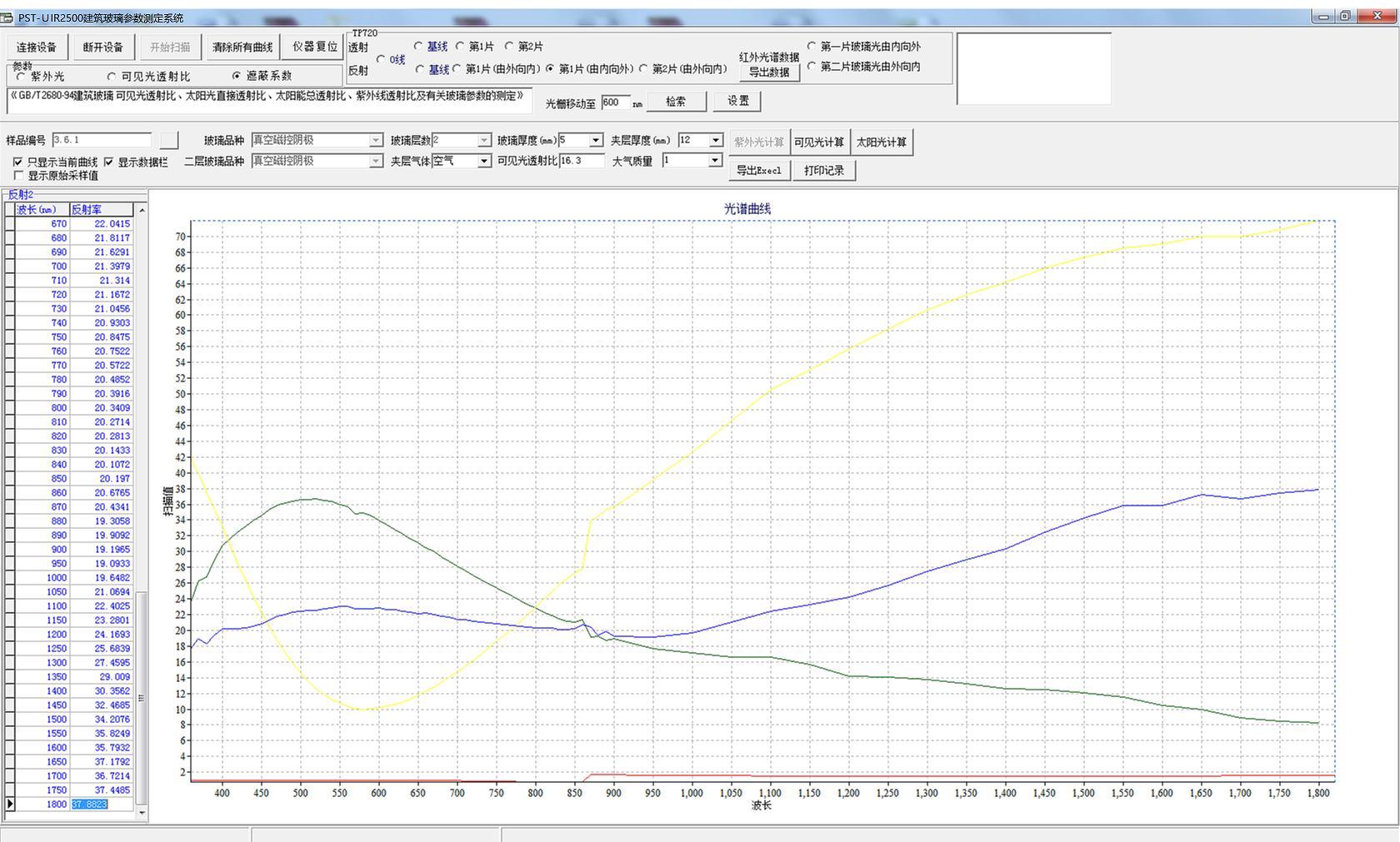Click the 连接设备 connect device button
The width and height of the screenshot is (1400, 842).
pyautogui.click(x=37, y=47)
